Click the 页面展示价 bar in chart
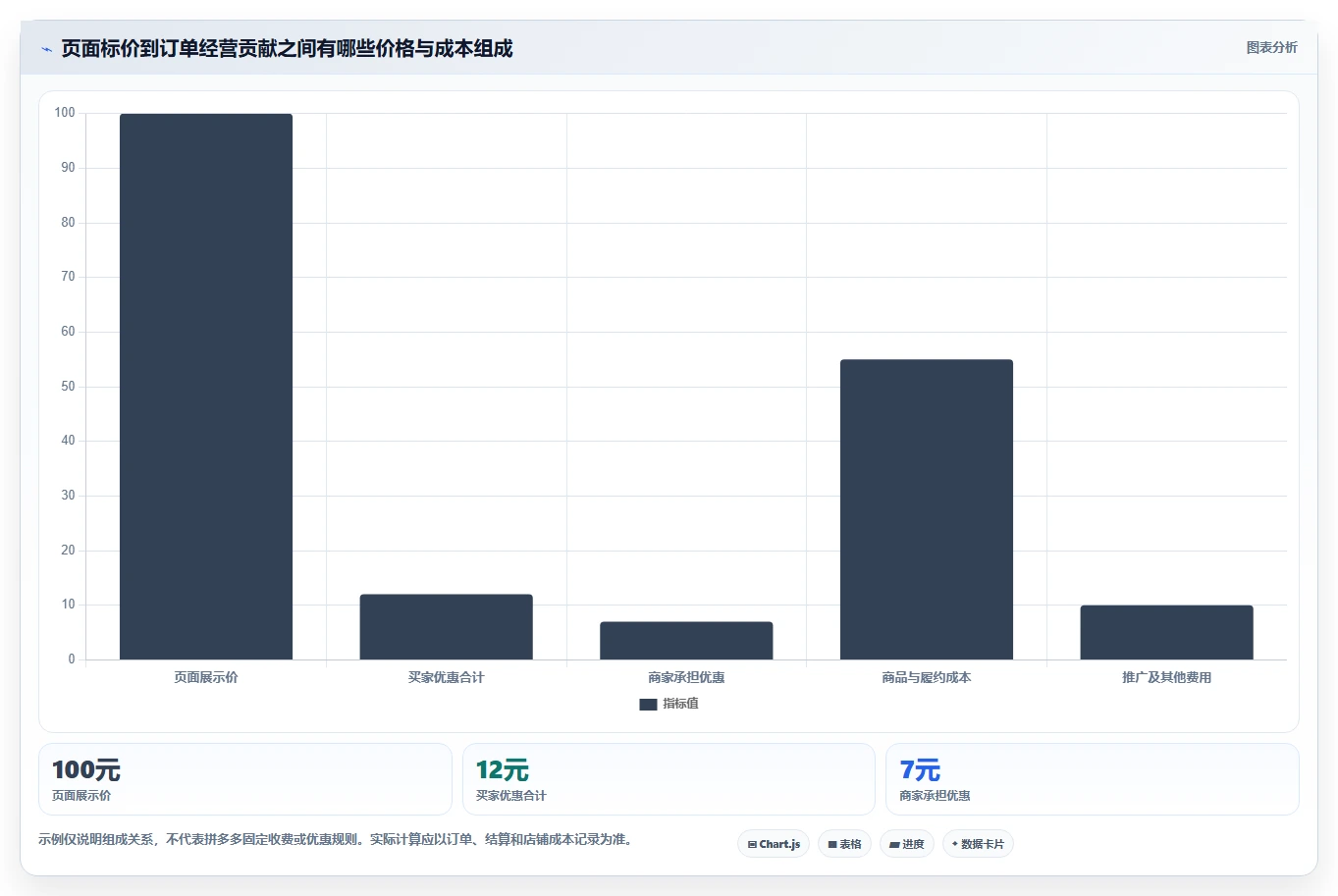1338x896 pixels. click(206, 387)
